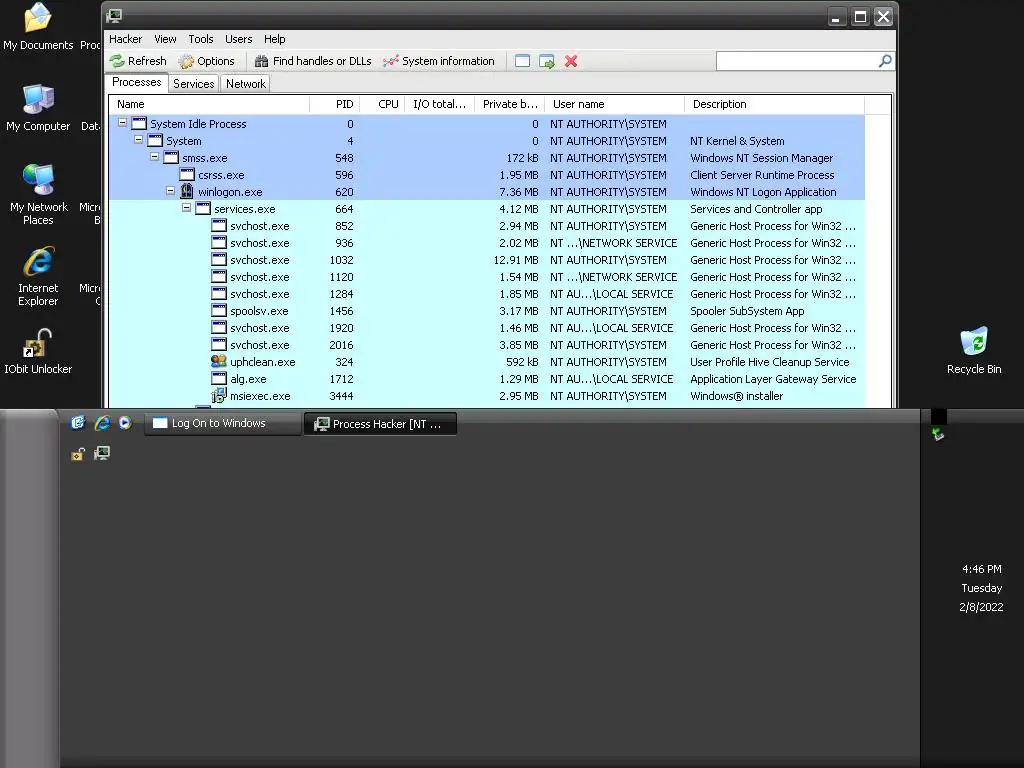Click the window with green arrow toolbar icon
The width and height of the screenshot is (1024, 768).
(x=547, y=61)
